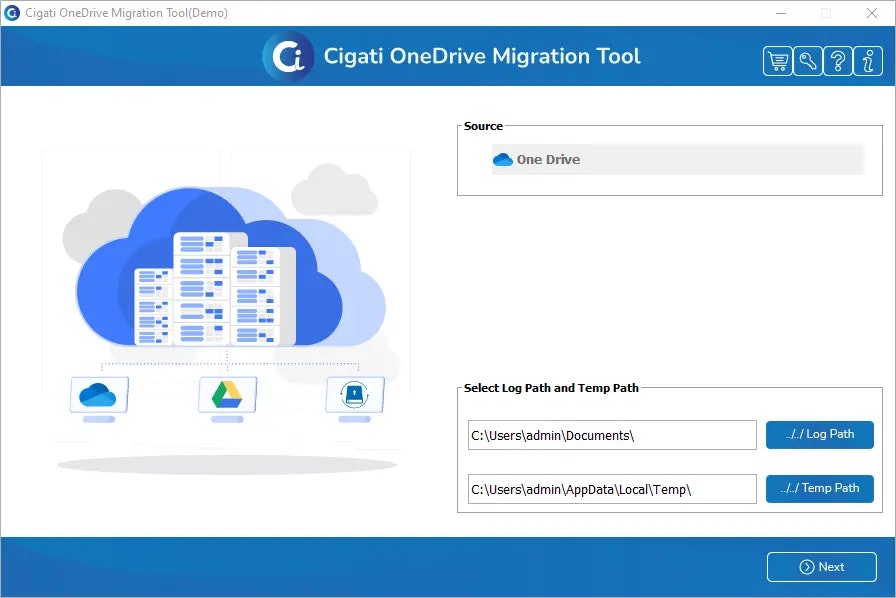
Task: Click the log path text field
Action: 612,434
